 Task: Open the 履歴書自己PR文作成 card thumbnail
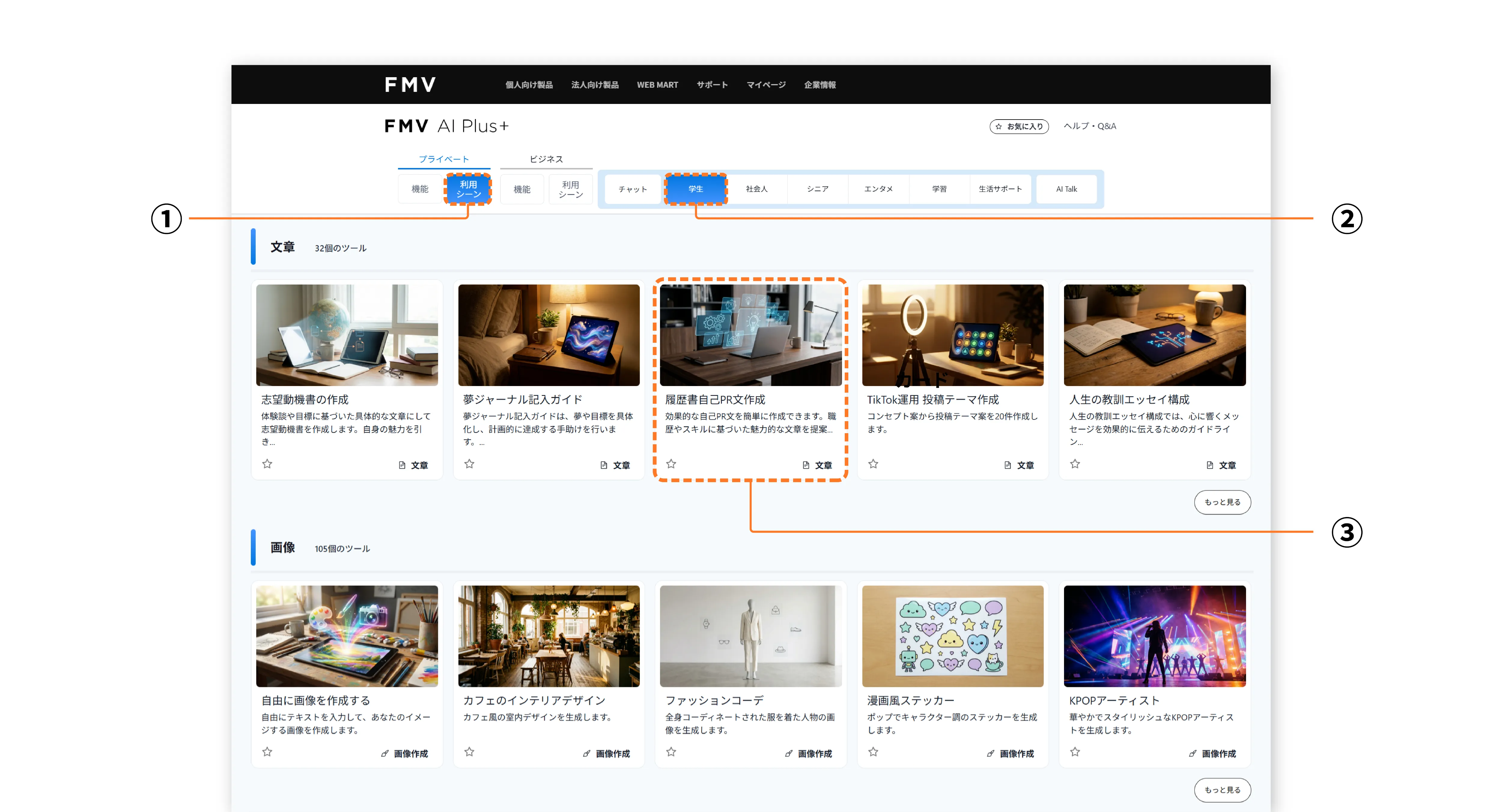[750, 335]
